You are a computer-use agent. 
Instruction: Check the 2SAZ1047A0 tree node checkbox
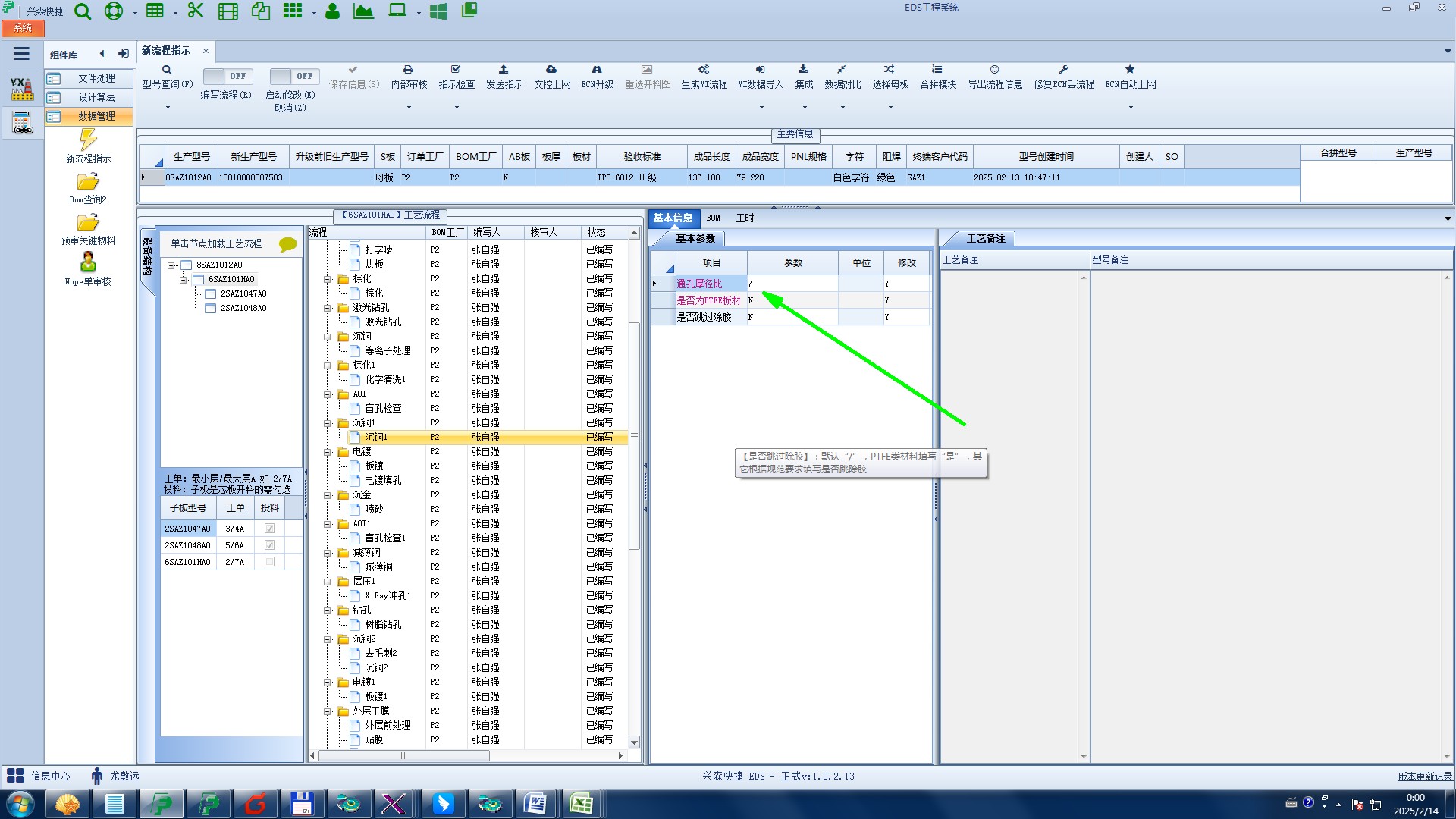[211, 294]
